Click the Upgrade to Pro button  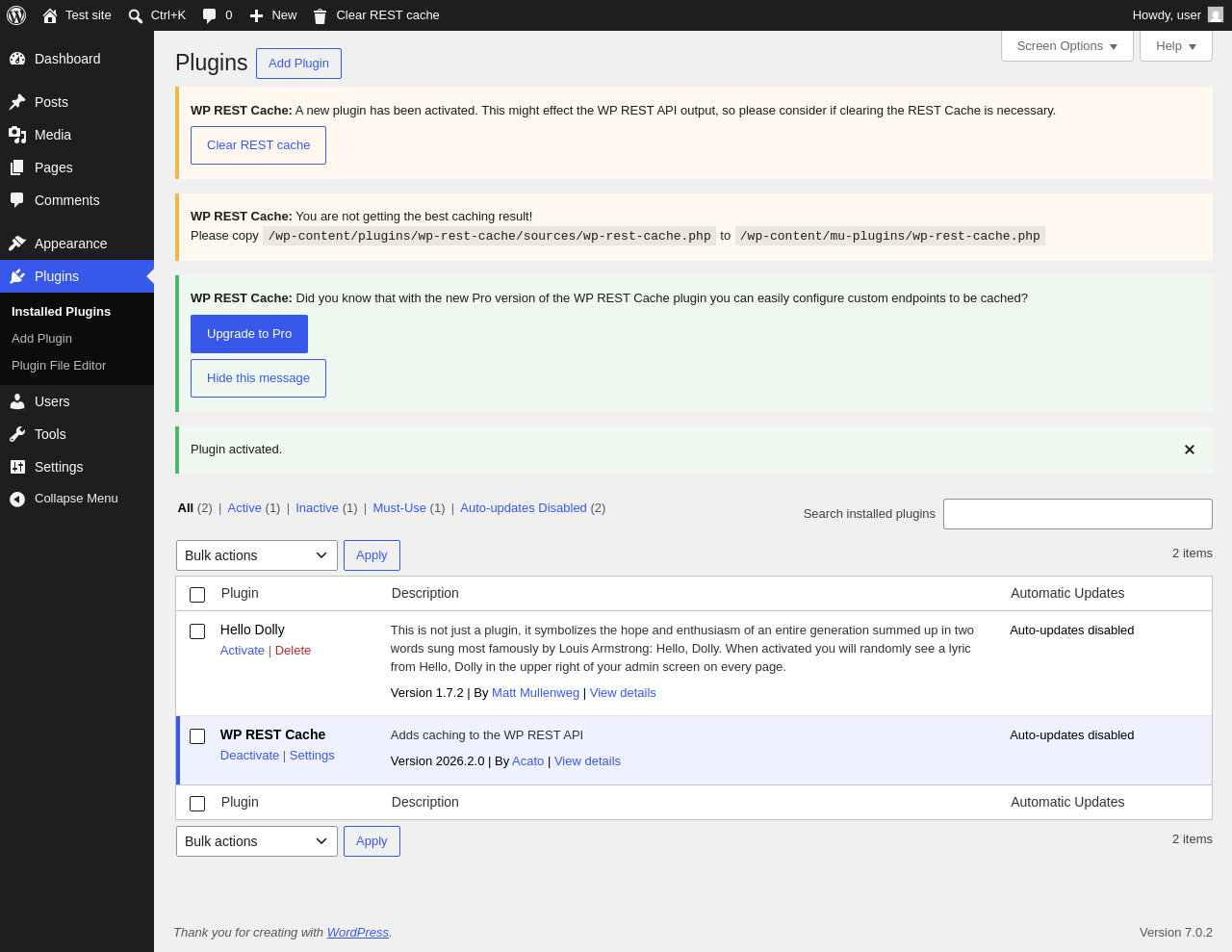249,334
